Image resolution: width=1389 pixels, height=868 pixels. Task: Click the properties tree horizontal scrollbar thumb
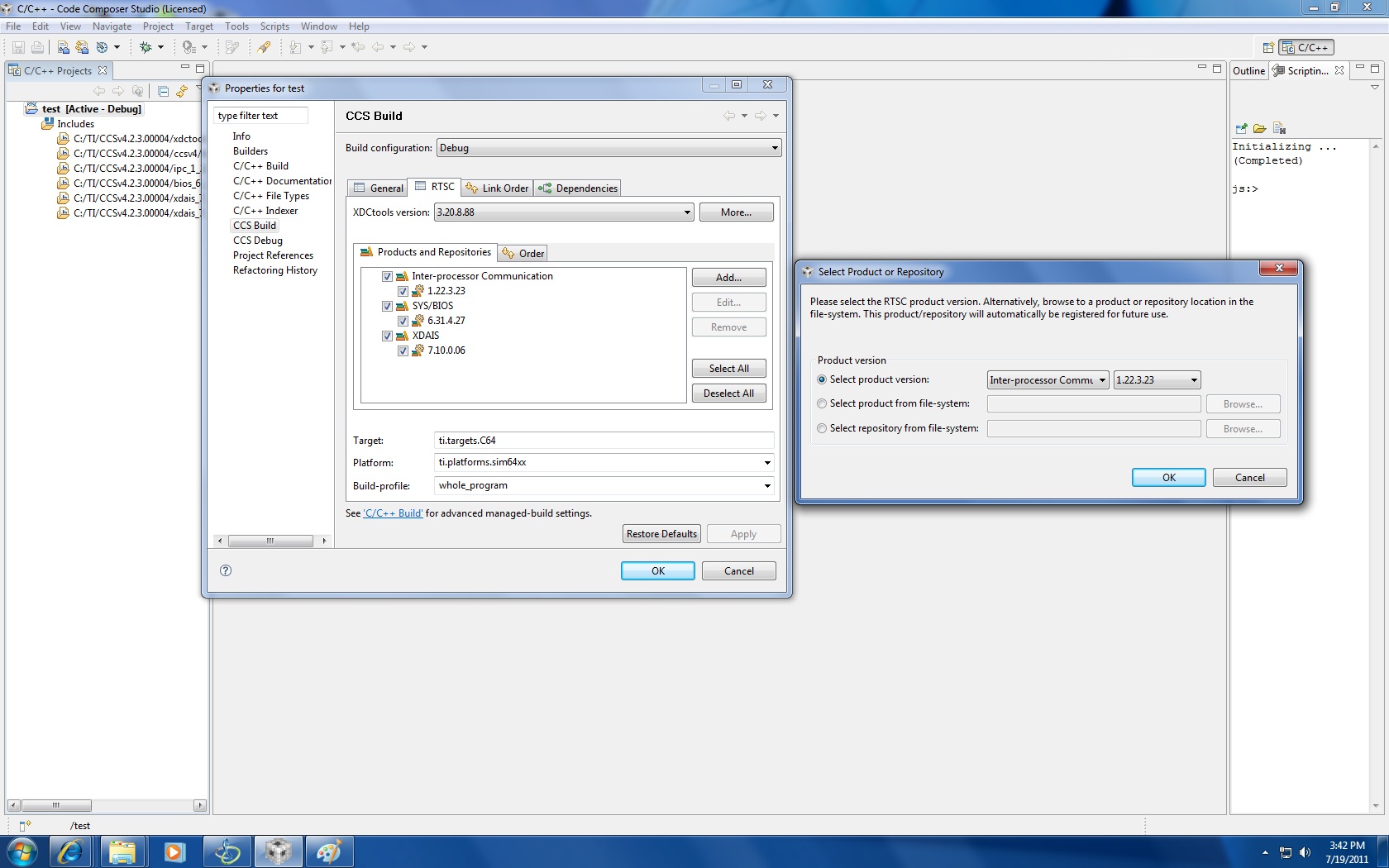click(270, 541)
